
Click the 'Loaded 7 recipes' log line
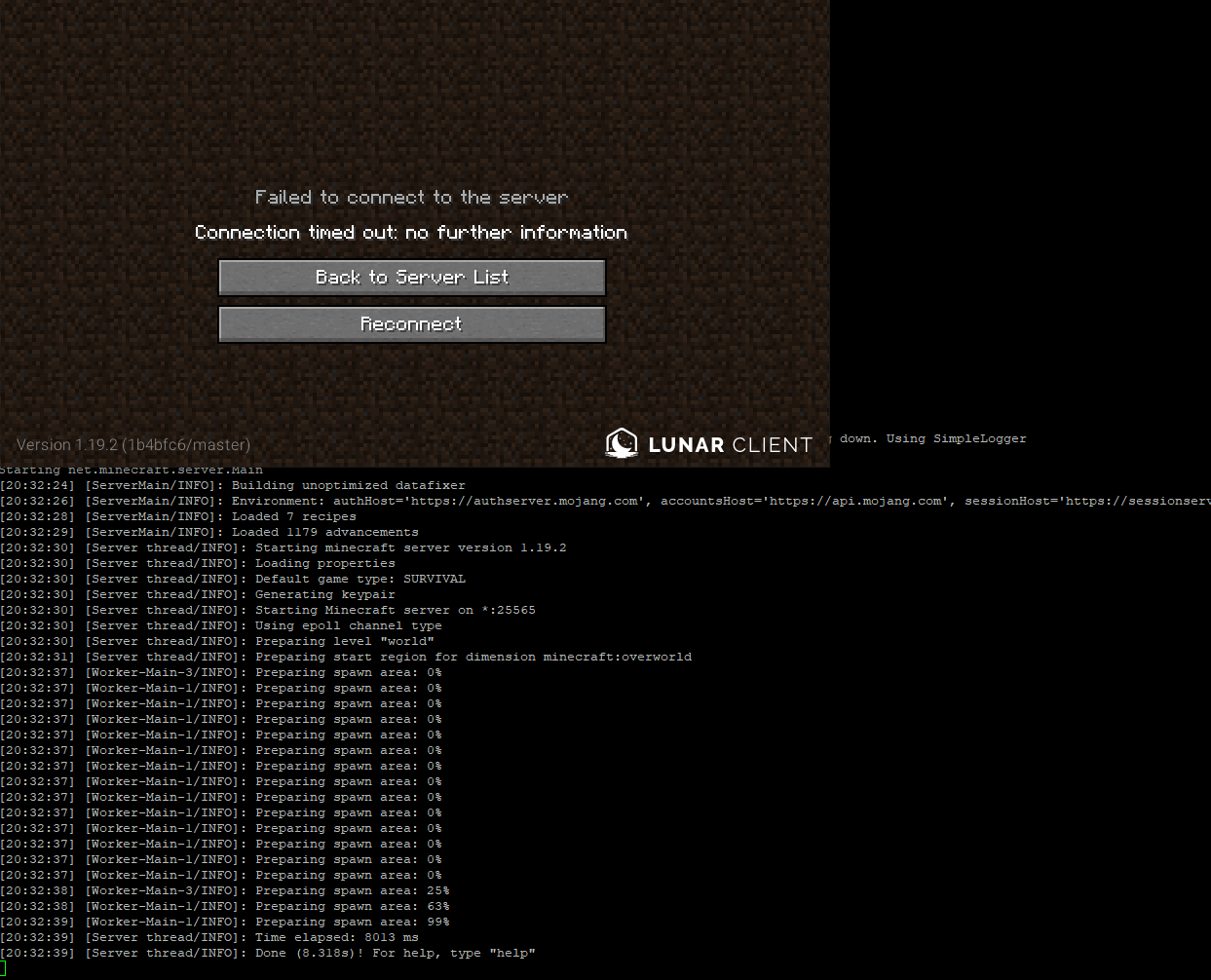point(293,516)
